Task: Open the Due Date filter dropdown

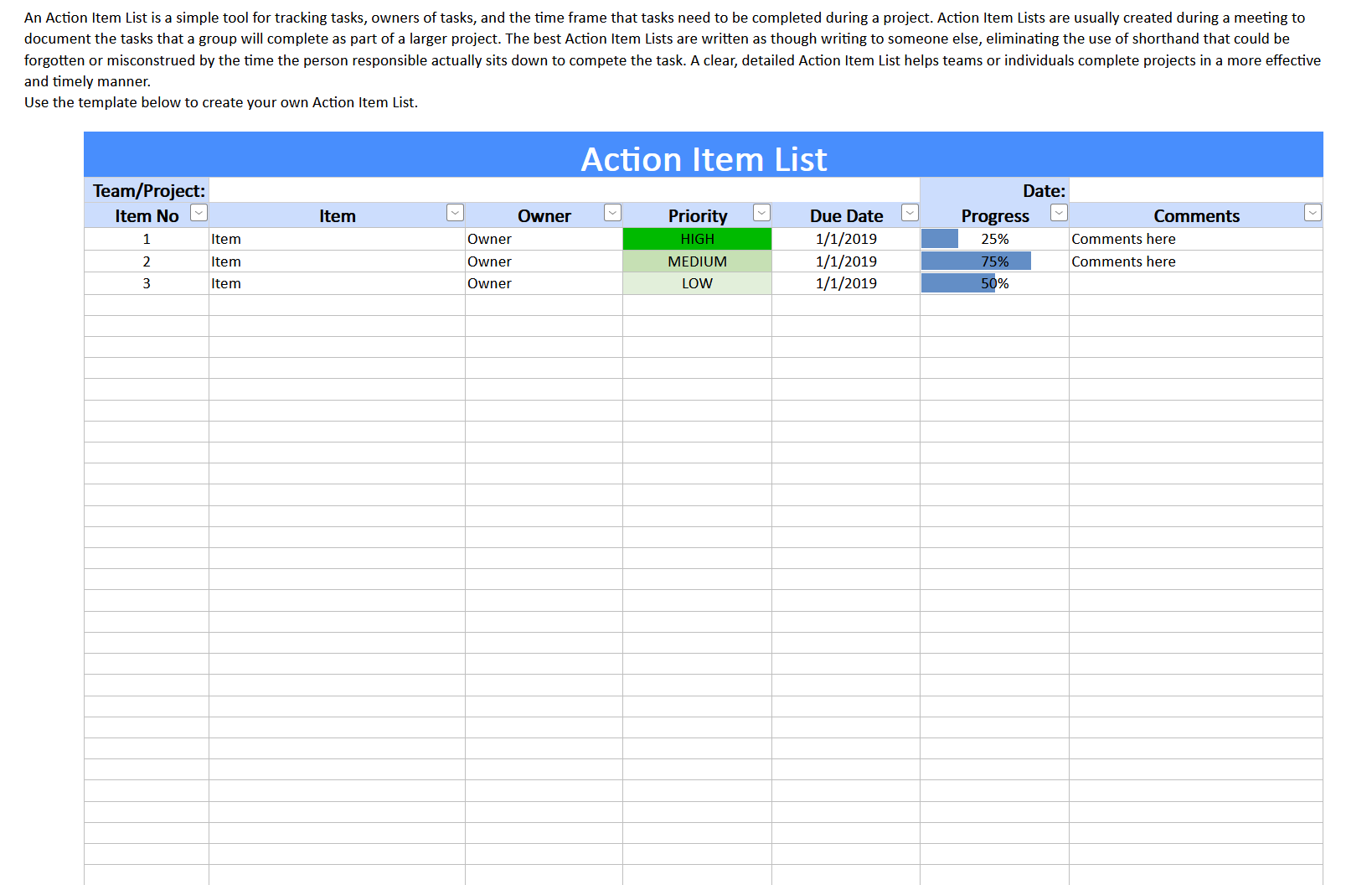Action: 910,214
